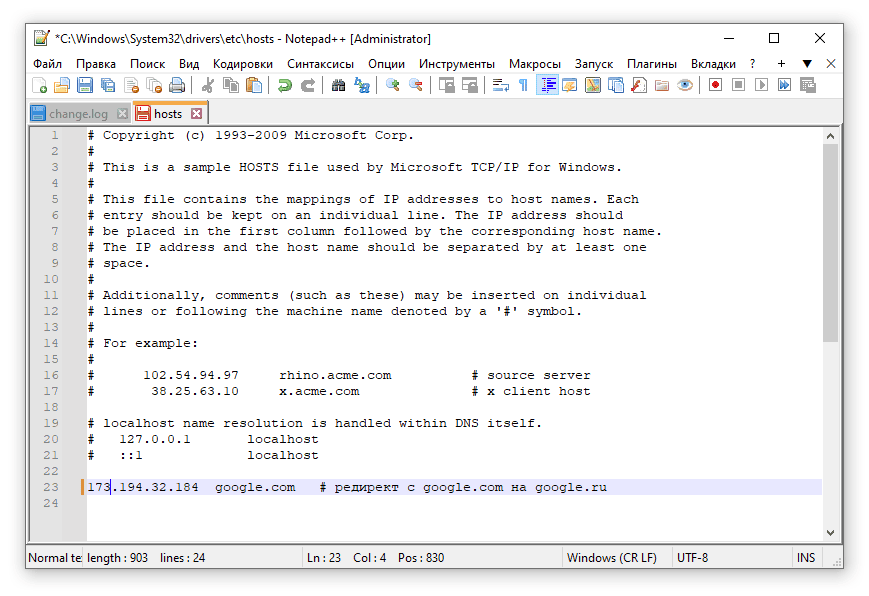Click the Cut scissors icon
The width and height of the screenshot is (869, 596).
(208, 85)
